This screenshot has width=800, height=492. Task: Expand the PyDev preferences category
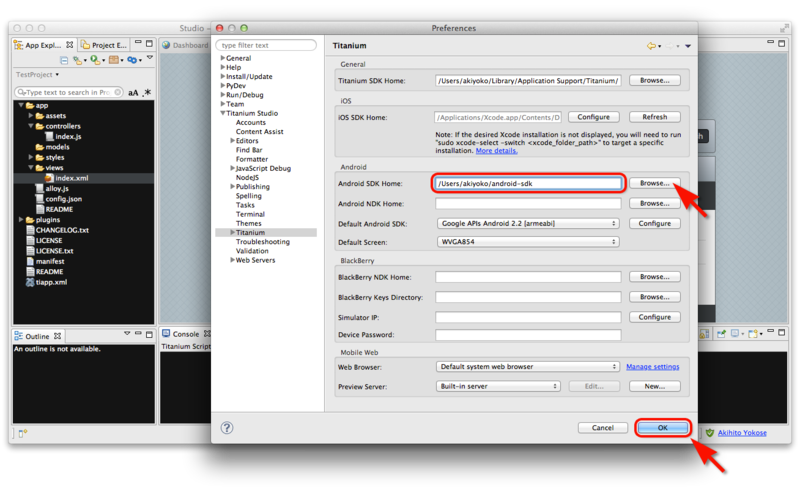(222, 86)
